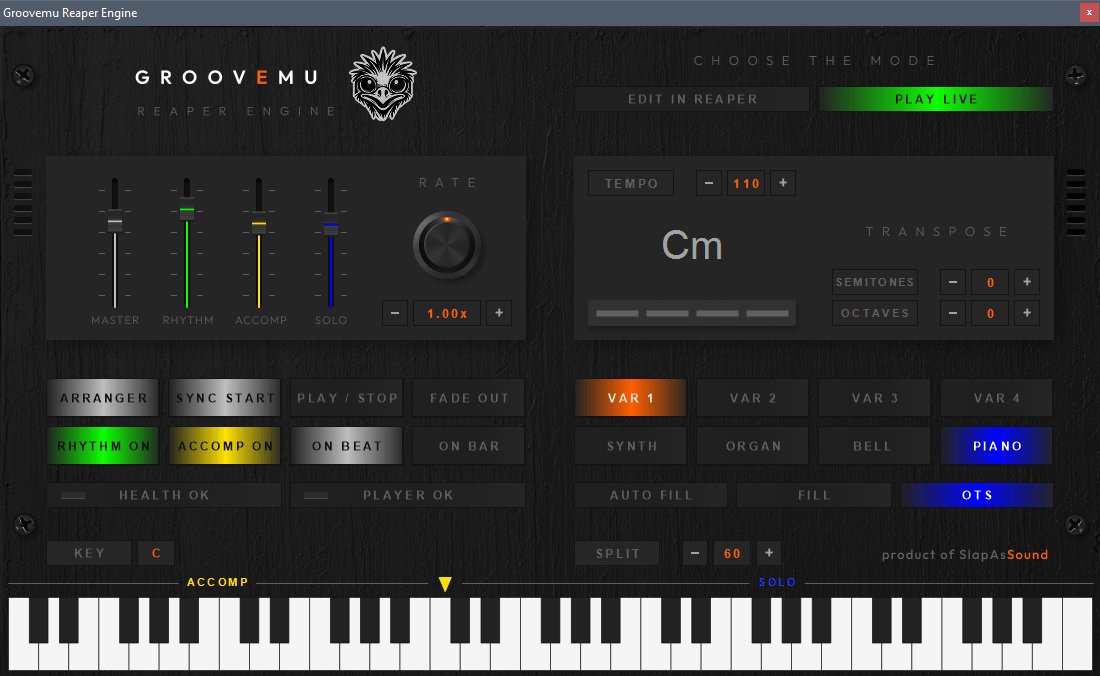Close the Groovemu Reaper Engine window
The width and height of the screenshot is (1100, 676).
[1089, 13]
